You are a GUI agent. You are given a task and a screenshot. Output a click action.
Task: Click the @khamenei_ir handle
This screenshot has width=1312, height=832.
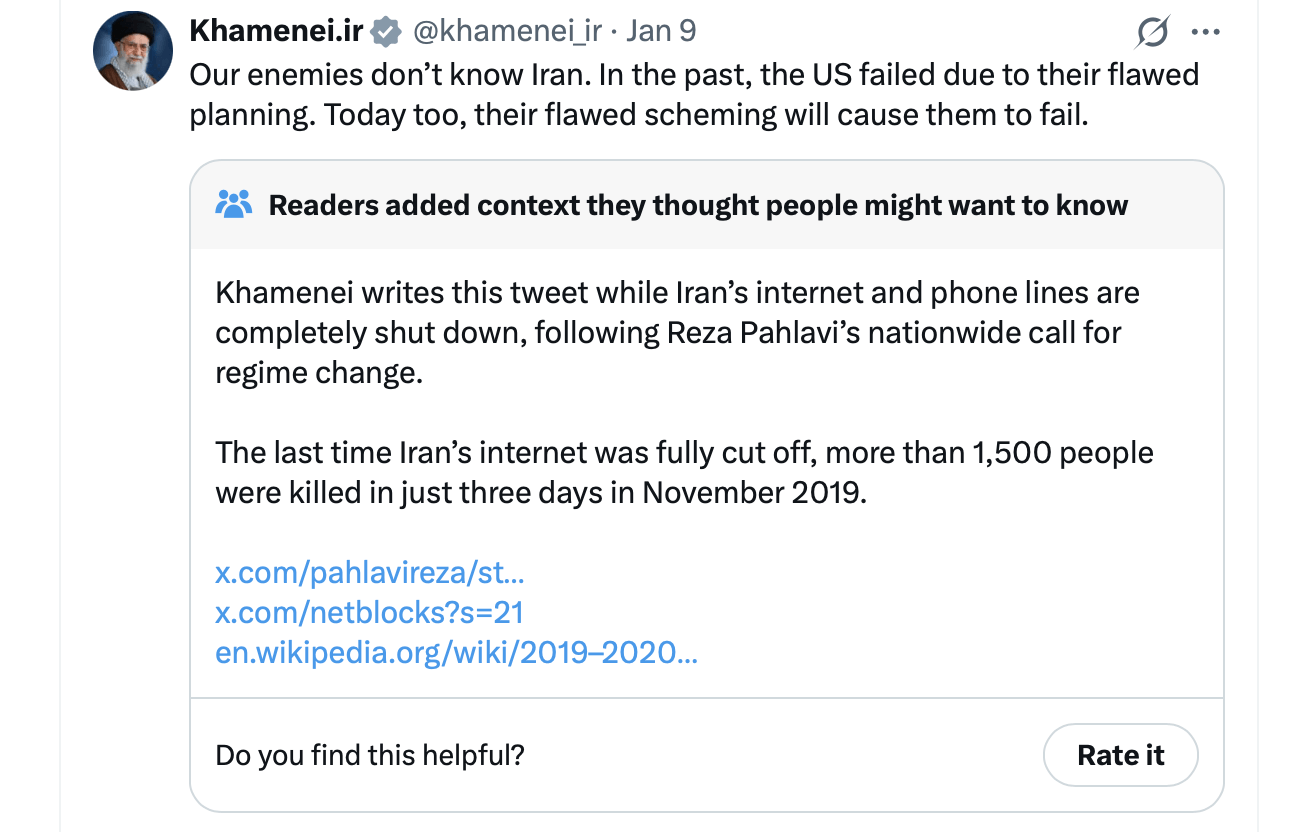click(x=509, y=31)
